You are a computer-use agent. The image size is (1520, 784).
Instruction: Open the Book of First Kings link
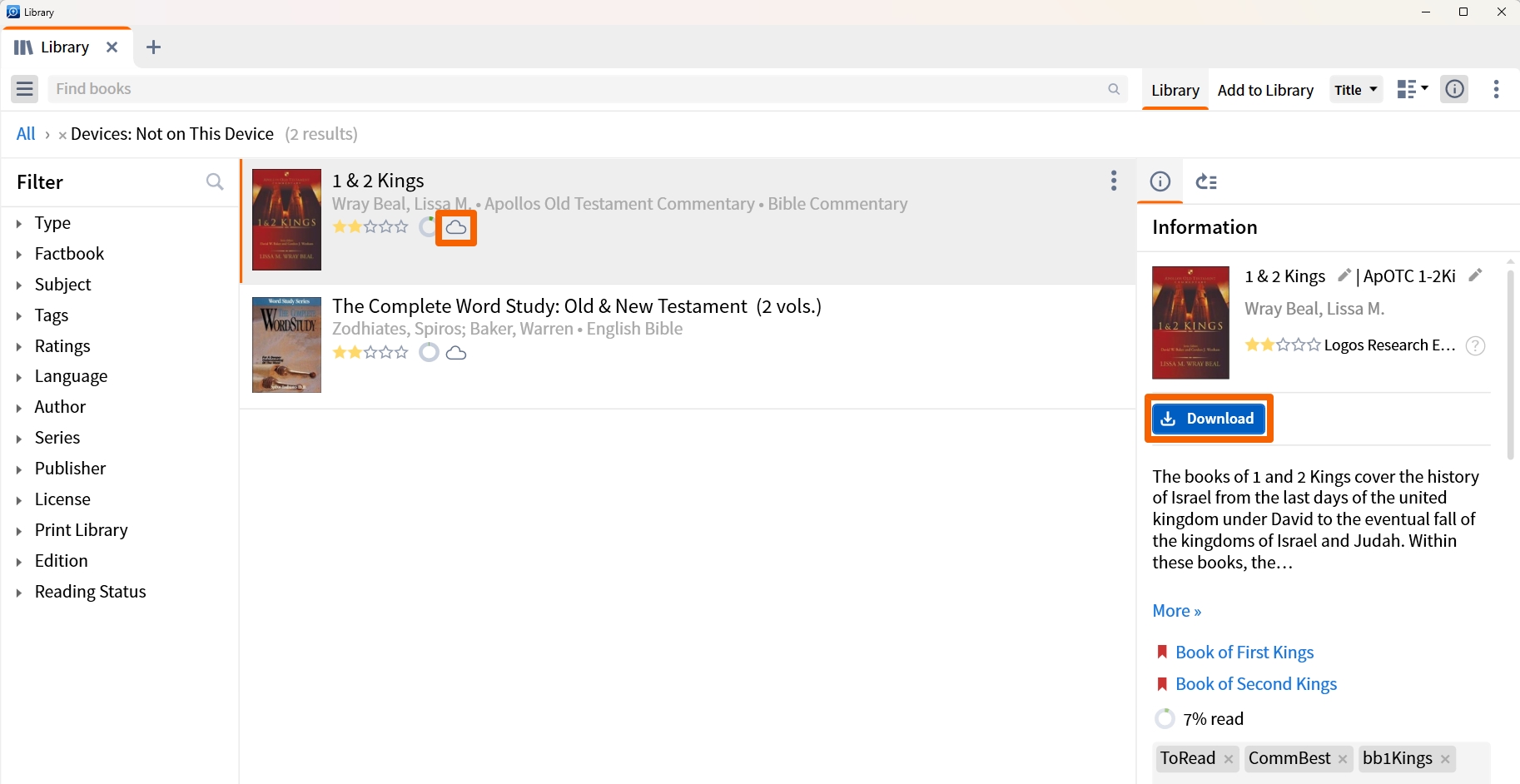click(x=1244, y=653)
